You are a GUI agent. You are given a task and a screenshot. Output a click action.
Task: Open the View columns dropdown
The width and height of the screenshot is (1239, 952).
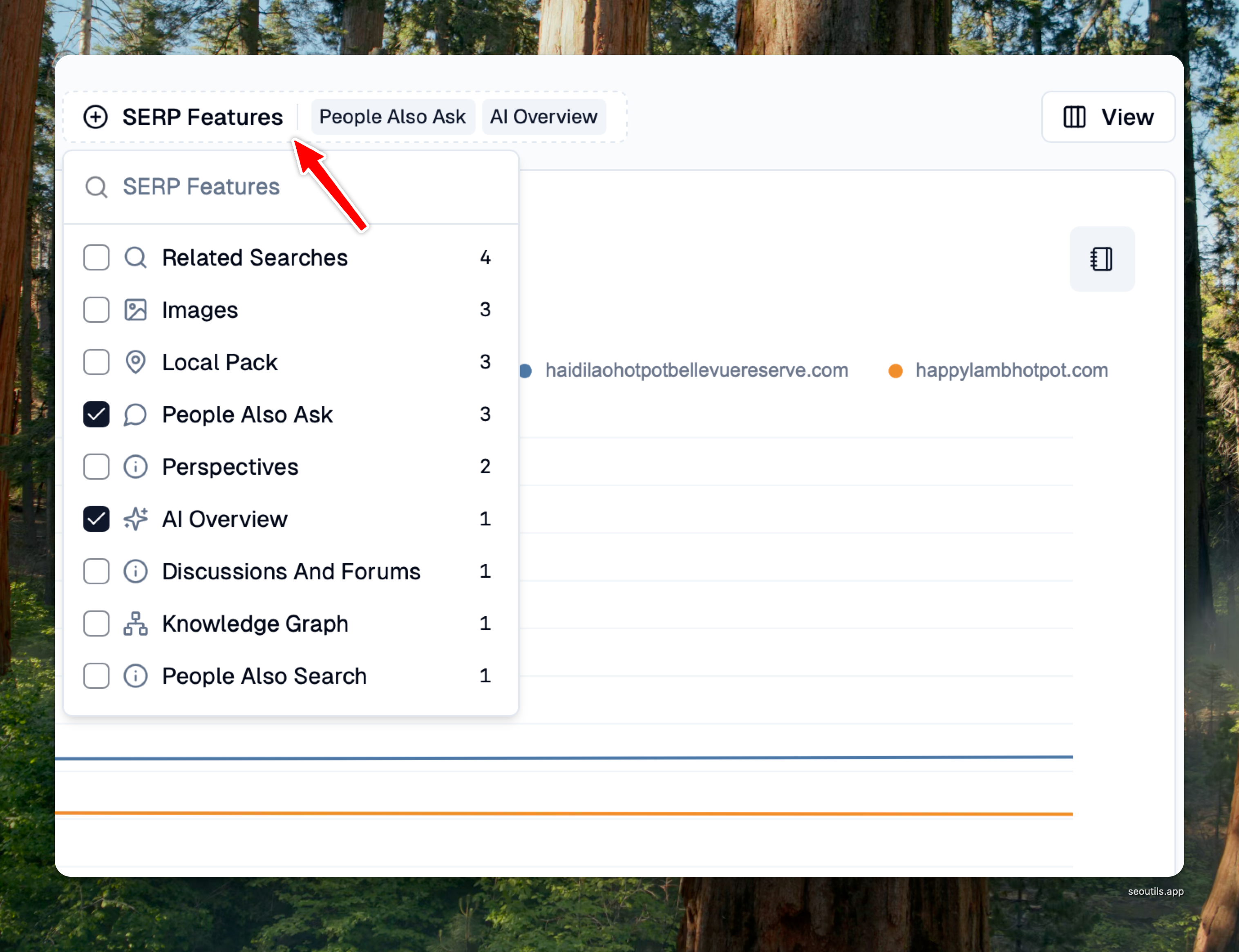click(x=1108, y=117)
